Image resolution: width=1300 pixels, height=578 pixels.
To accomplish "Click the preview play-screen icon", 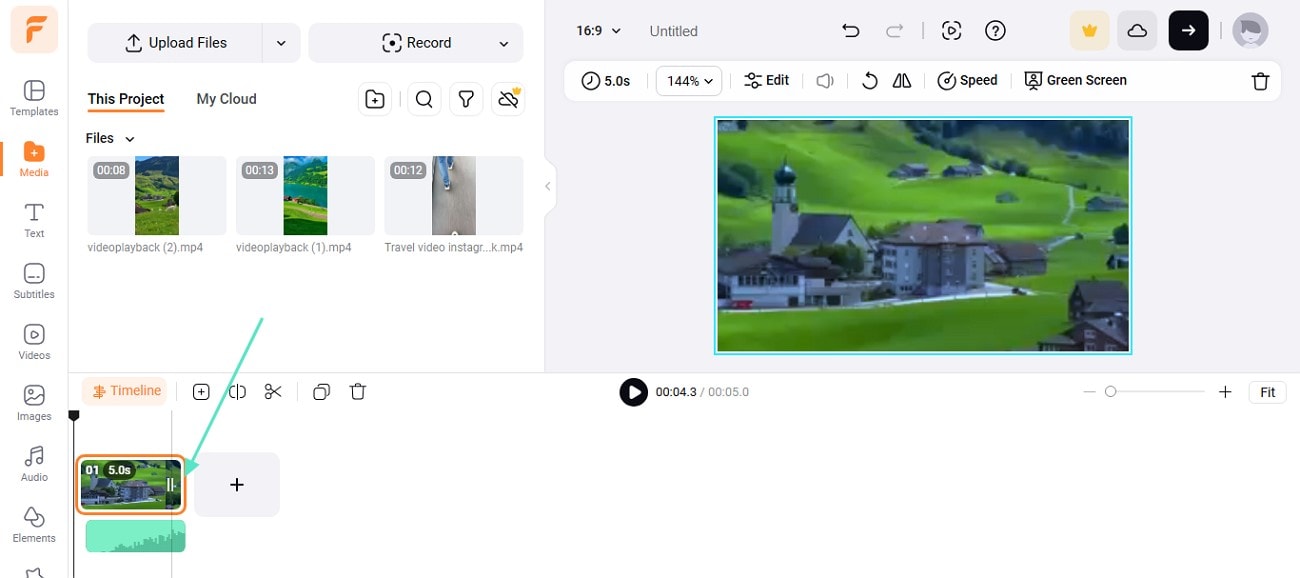I will (x=952, y=31).
